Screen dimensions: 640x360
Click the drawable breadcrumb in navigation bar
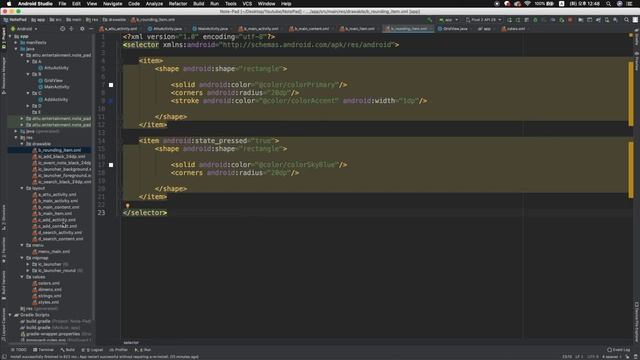(x=115, y=20)
